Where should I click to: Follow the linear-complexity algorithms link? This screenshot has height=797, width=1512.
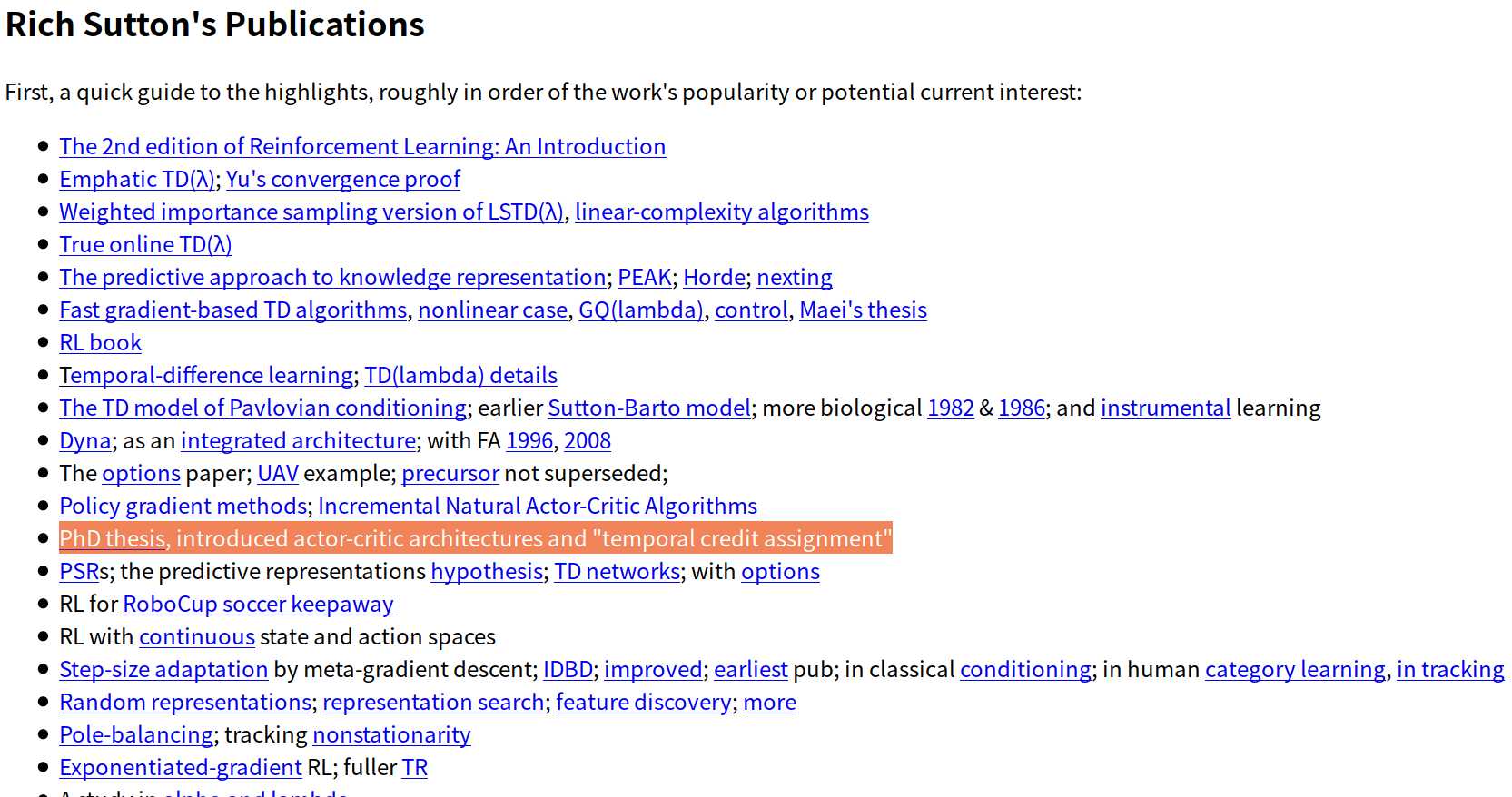click(721, 212)
